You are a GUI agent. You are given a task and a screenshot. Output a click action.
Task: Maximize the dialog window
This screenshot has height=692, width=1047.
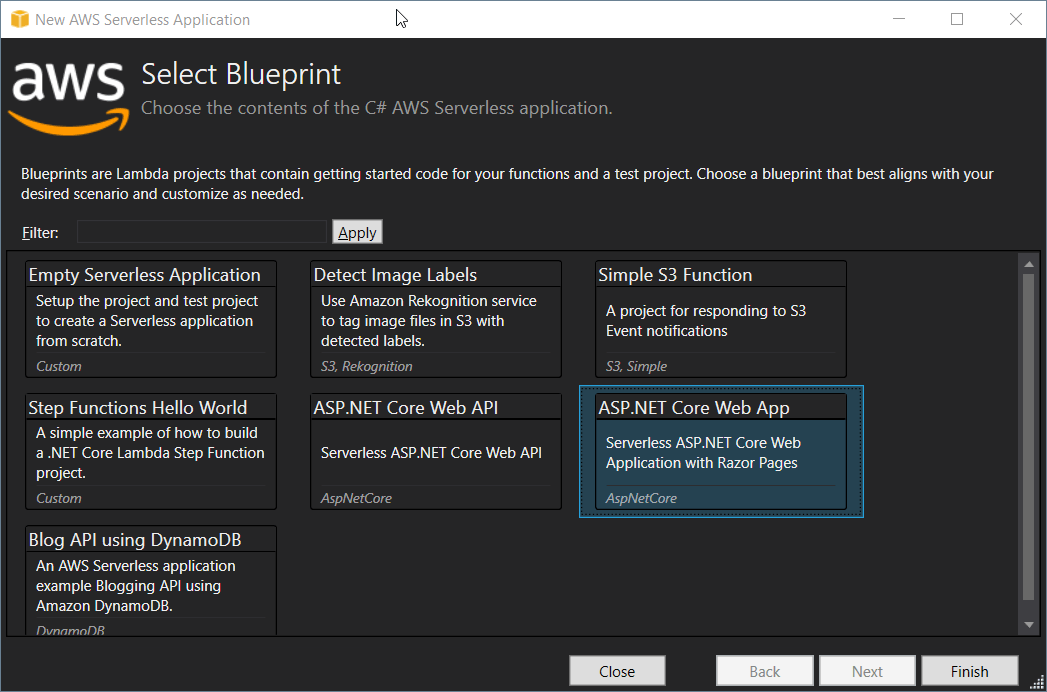point(957,19)
